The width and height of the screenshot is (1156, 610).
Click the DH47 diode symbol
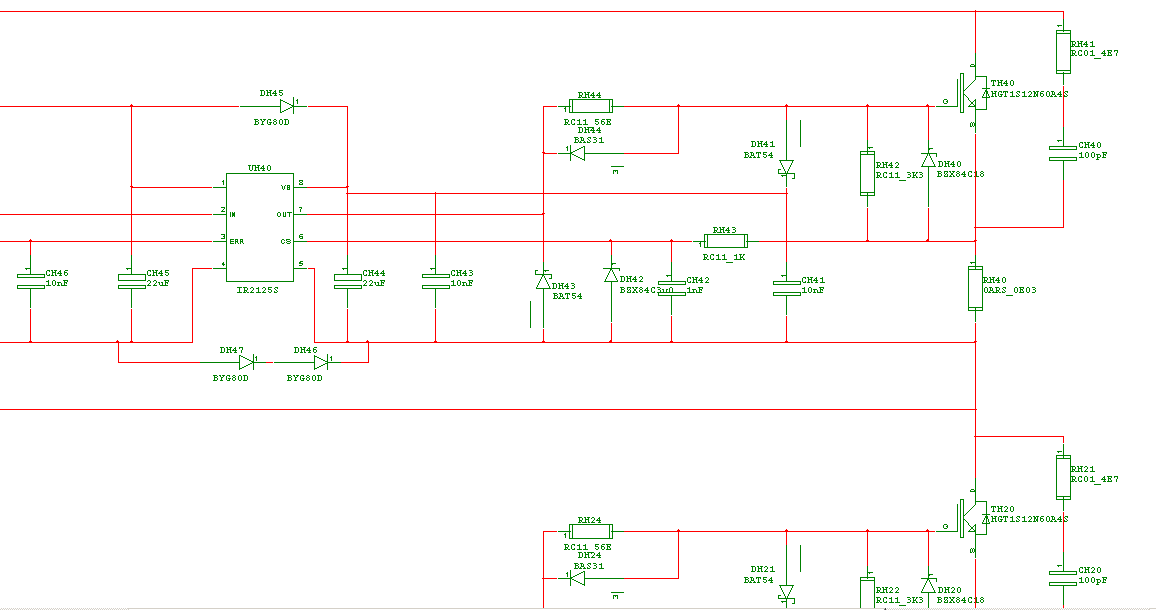pyautogui.click(x=247, y=362)
